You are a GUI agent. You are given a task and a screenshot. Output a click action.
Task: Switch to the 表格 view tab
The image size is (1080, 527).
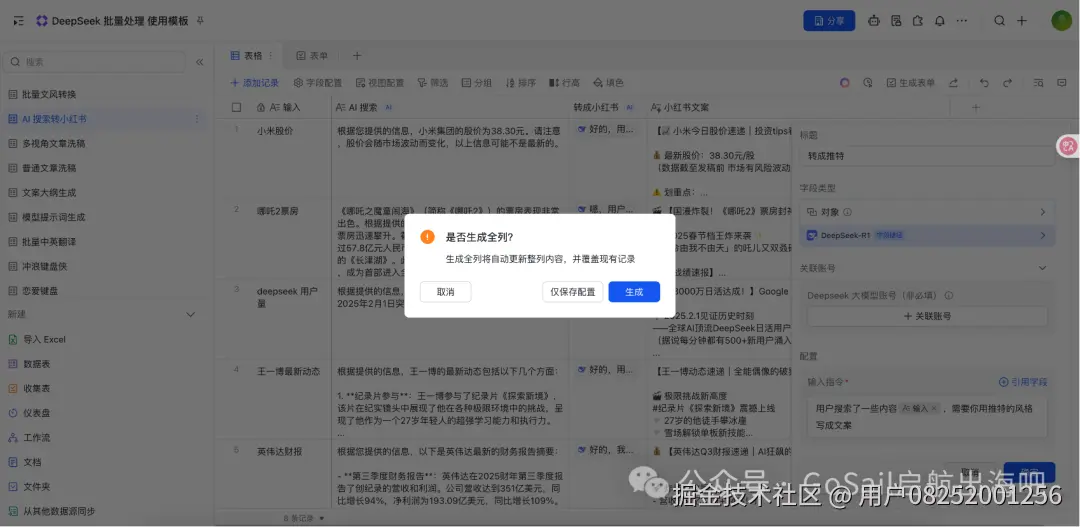pyautogui.click(x=248, y=56)
